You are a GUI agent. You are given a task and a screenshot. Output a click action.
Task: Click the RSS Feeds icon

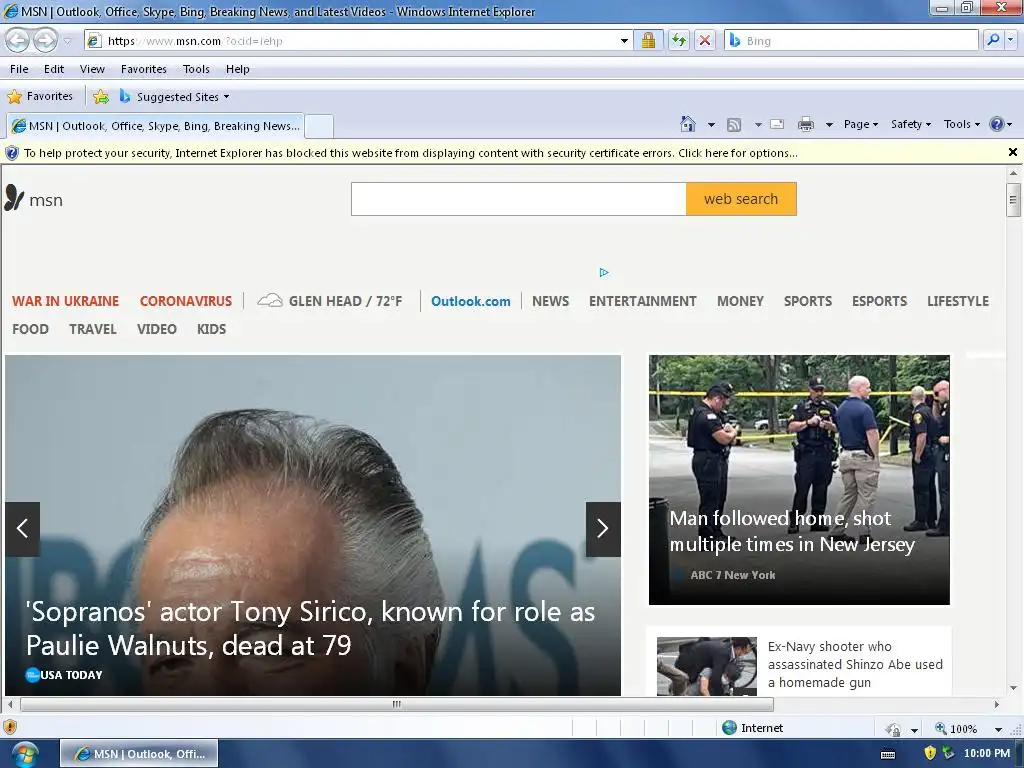coord(734,124)
